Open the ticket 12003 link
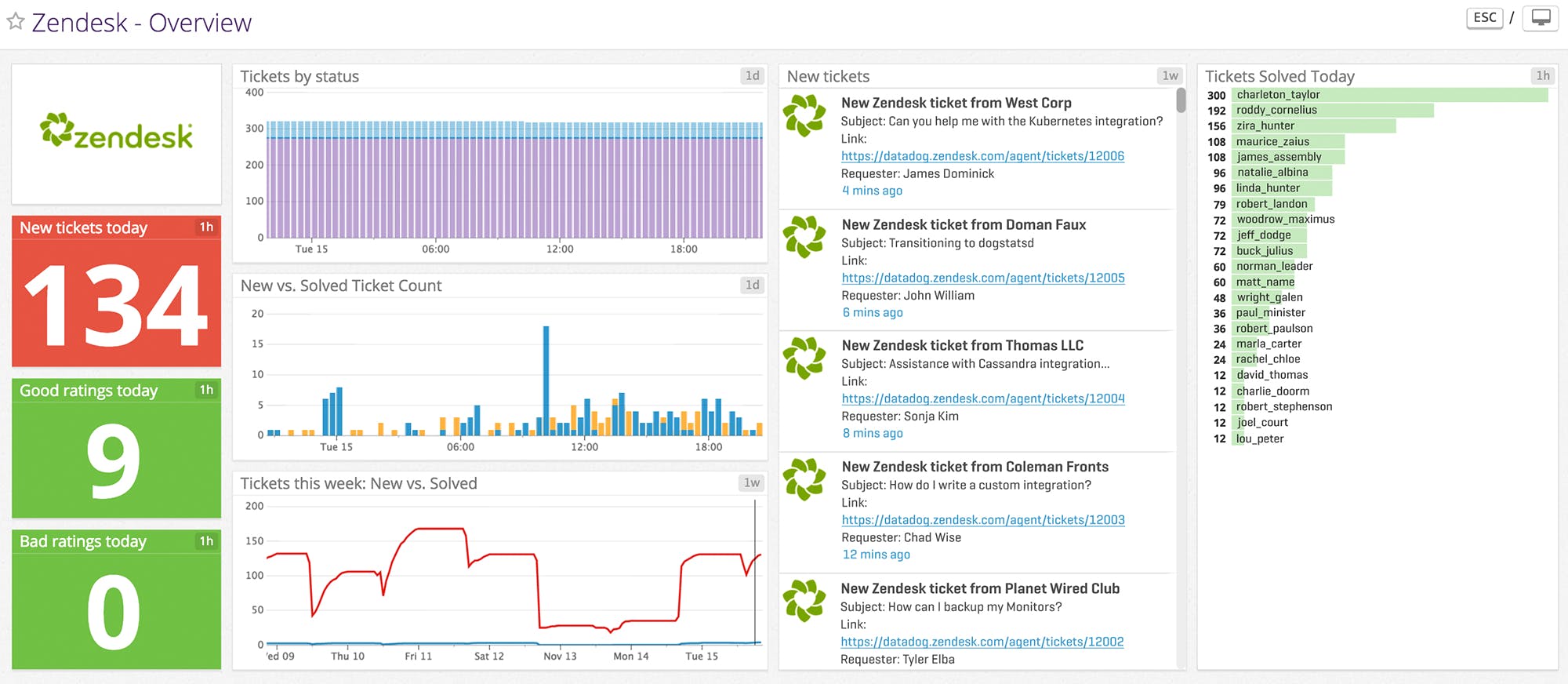This screenshot has height=684, width=1568. pos(983,520)
